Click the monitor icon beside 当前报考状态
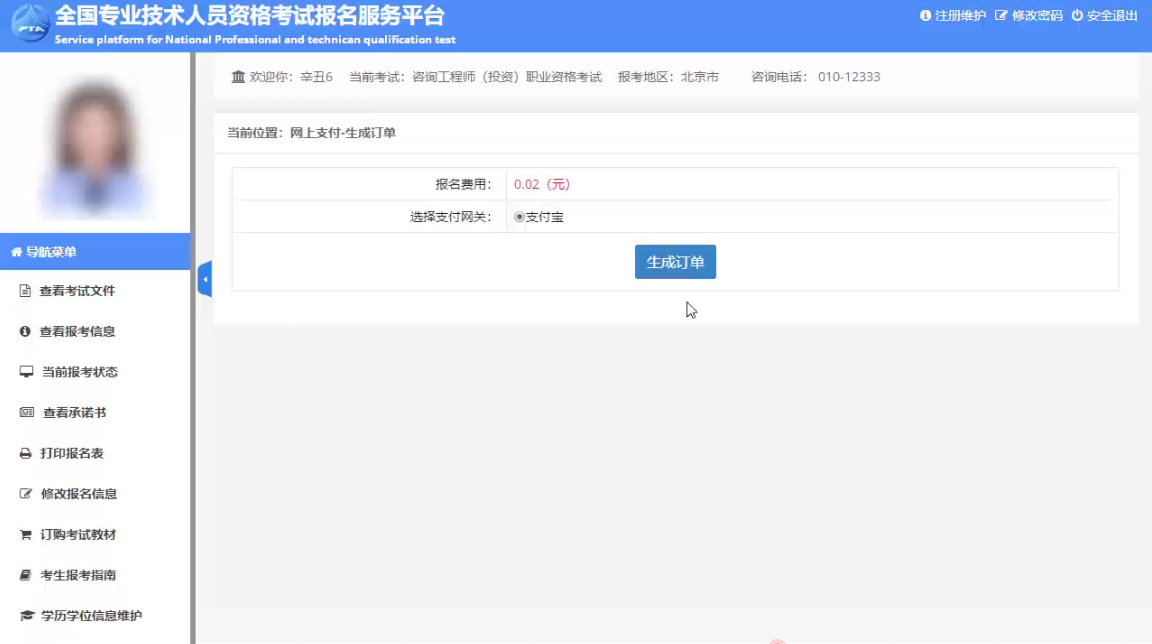The image size is (1152, 644). (x=27, y=372)
